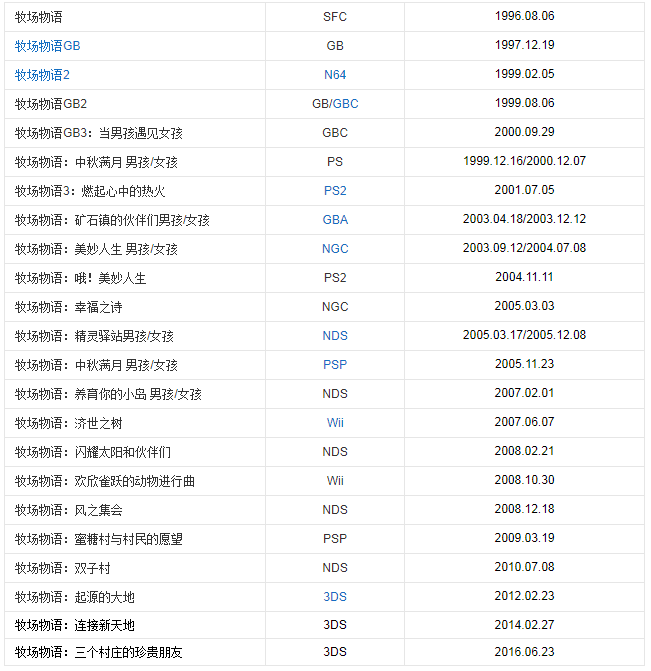Viewport: 651px width, 671px height.
Task: Select the date 2007.06.07
Action: [x=524, y=422]
